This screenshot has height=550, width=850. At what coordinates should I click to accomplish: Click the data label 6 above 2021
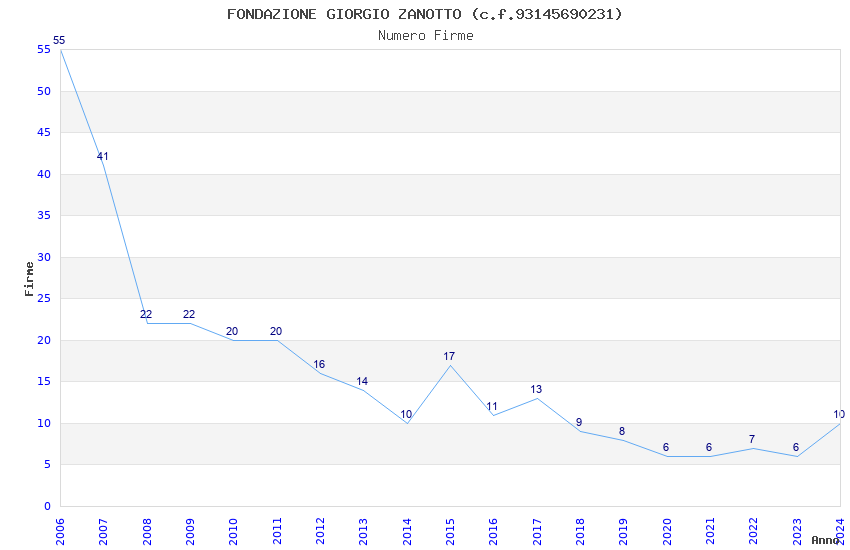click(x=709, y=447)
